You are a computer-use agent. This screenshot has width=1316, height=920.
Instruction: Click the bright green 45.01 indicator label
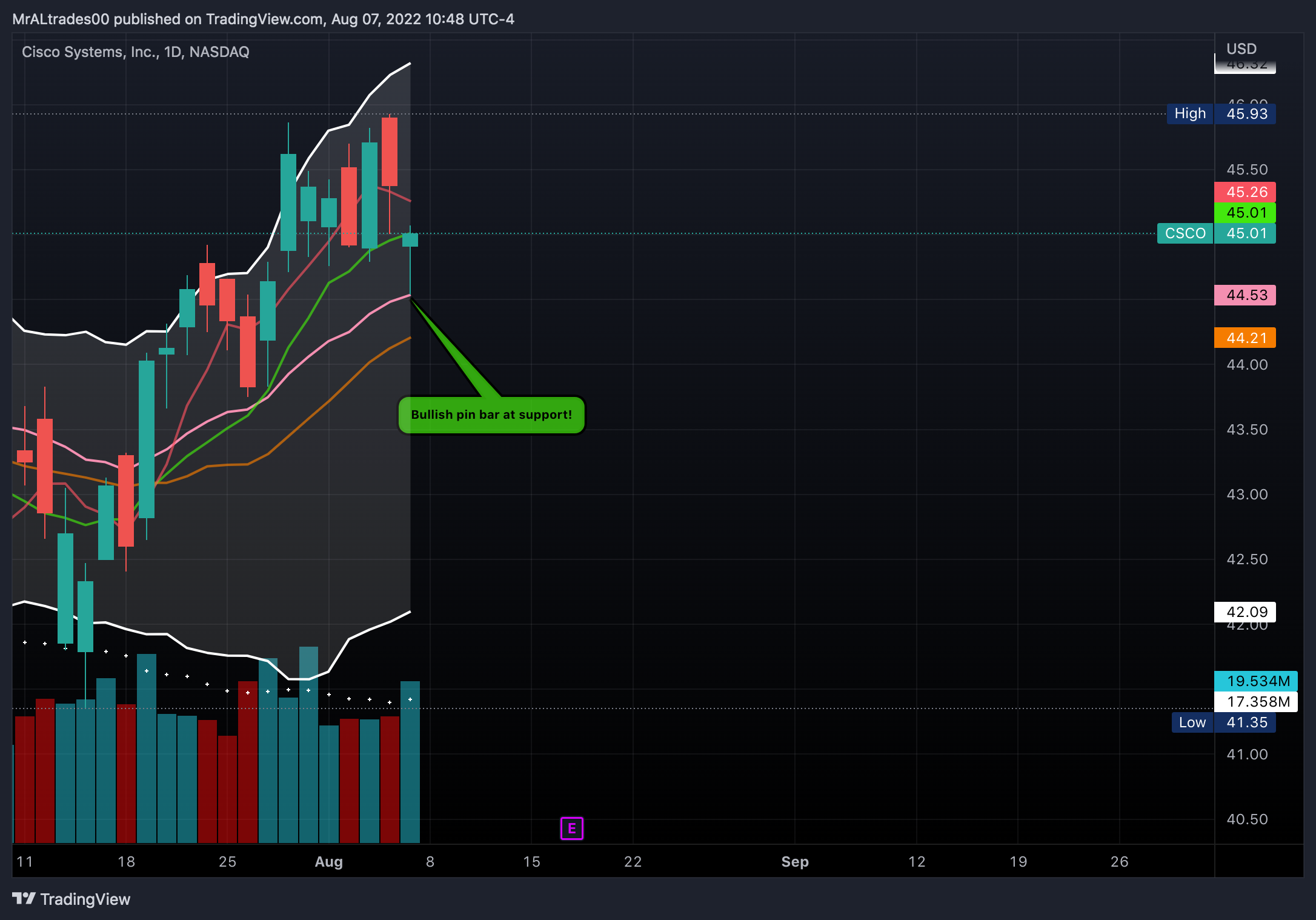point(1245,213)
